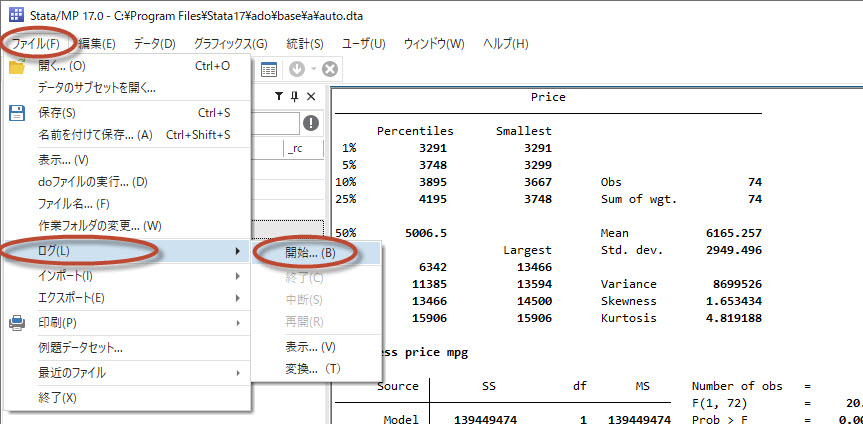The height and width of the screenshot is (424, 863).
Task: Select the 印刷(P) menu entry
Action: point(129,323)
